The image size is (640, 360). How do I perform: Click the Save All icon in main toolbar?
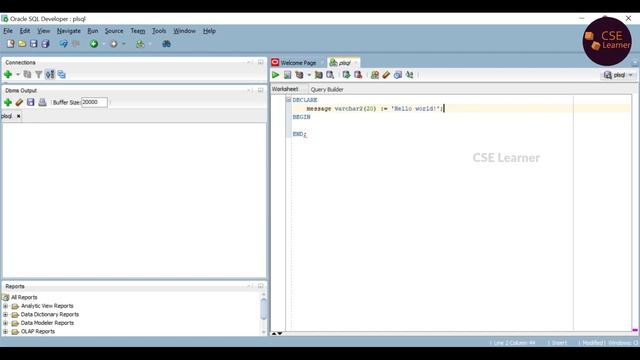[45, 44]
